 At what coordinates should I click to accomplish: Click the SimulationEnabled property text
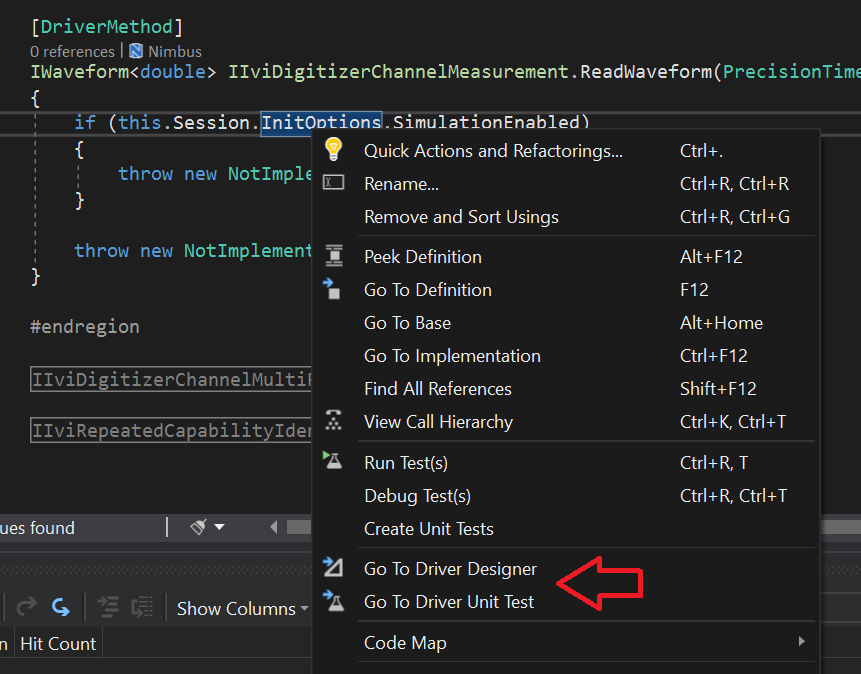coord(486,122)
